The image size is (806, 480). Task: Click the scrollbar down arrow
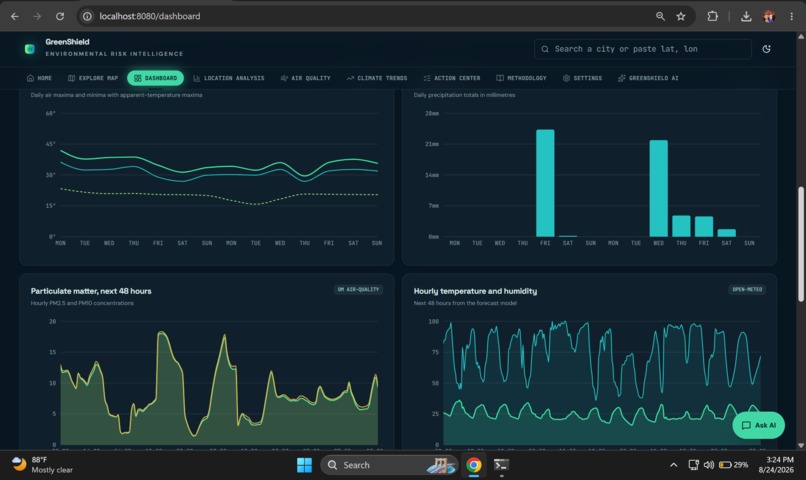[800, 445]
